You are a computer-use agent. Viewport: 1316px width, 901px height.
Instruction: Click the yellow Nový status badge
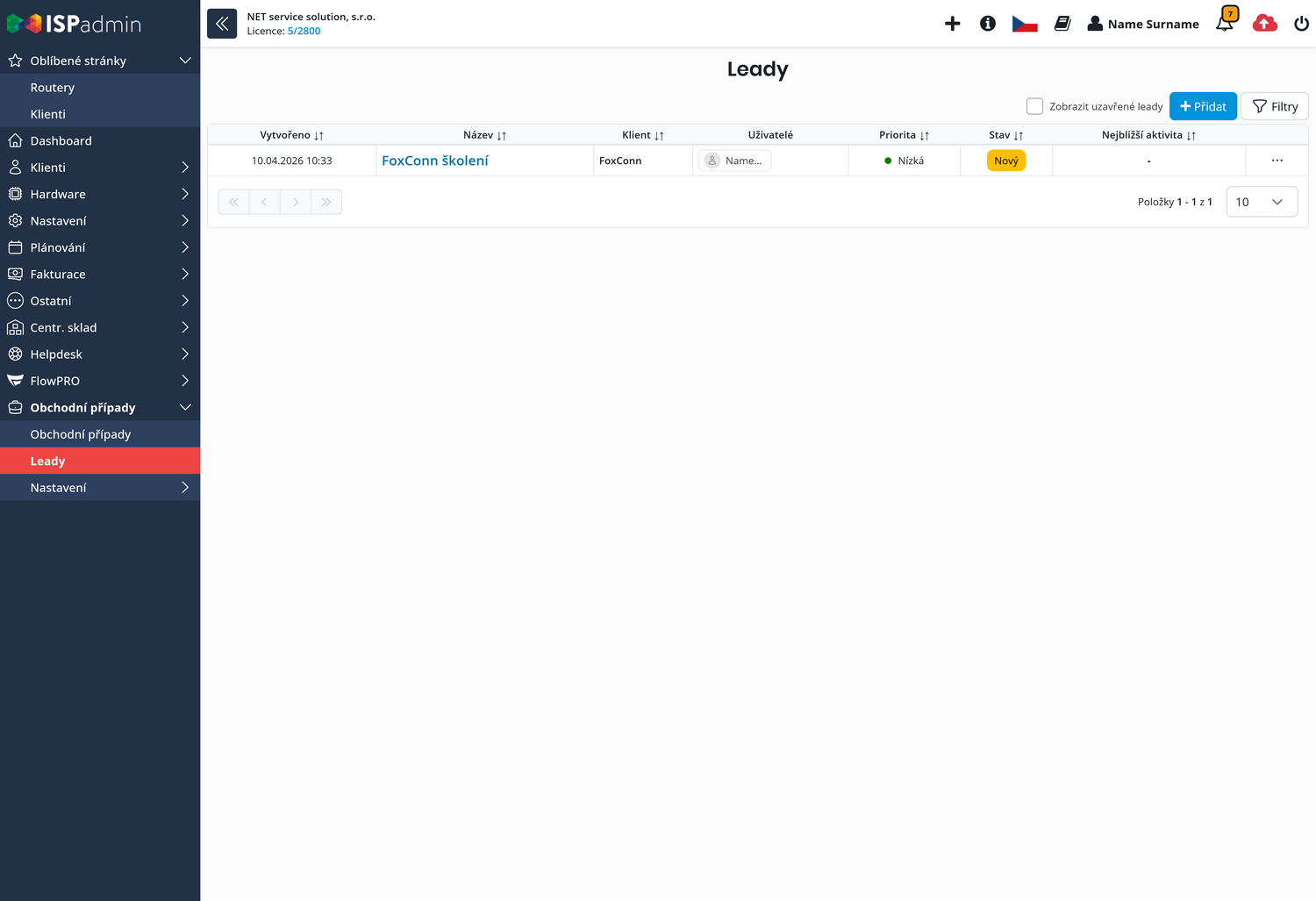point(1005,161)
